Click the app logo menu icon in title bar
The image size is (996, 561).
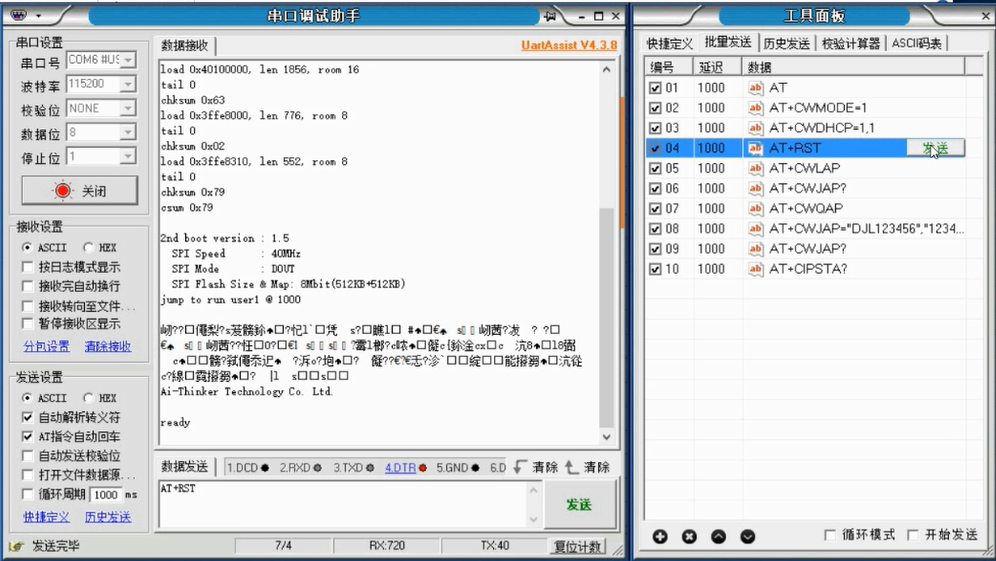pyautogui.click(x=18, y=15)
